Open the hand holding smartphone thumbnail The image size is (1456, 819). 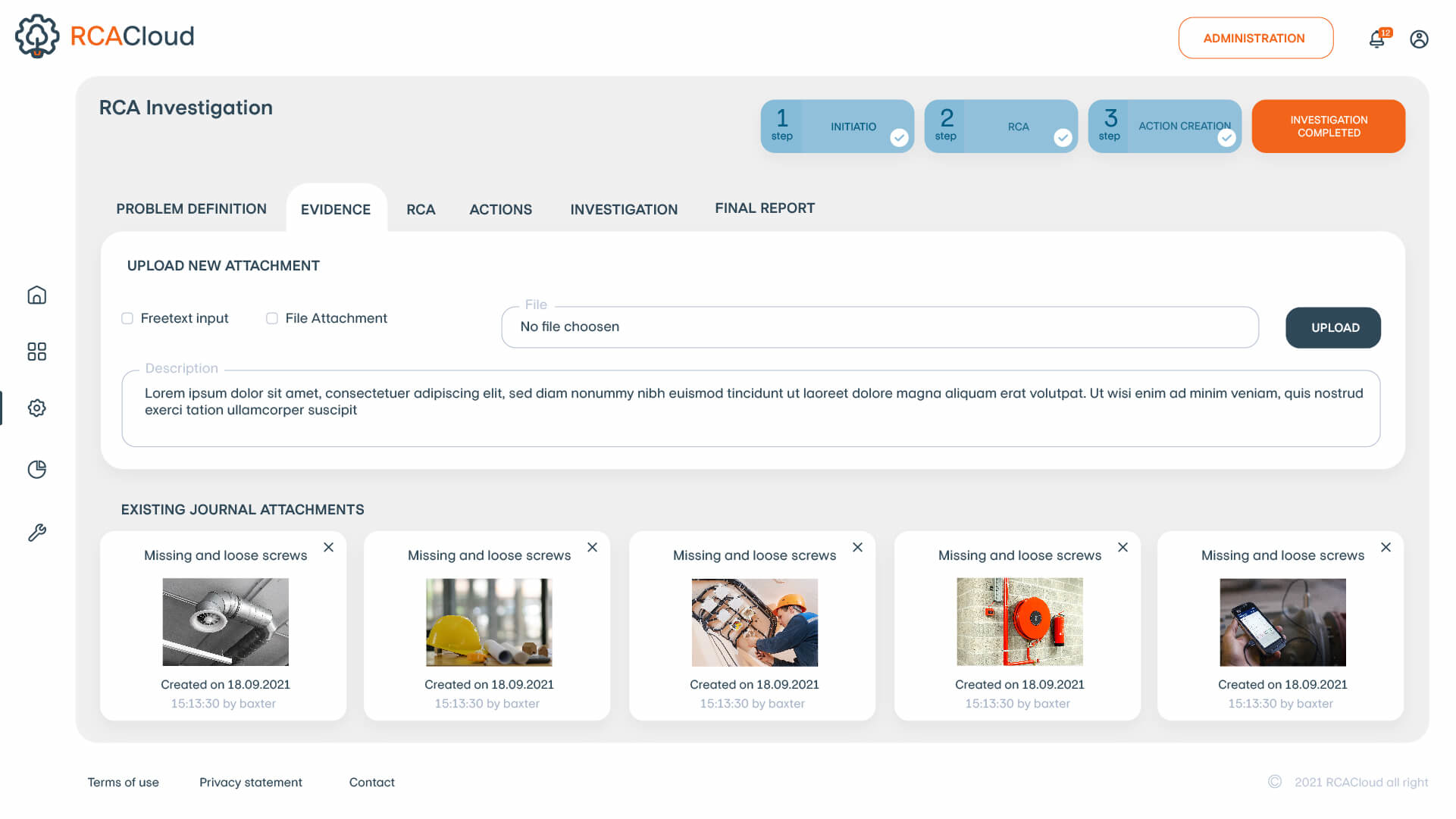1283,622
